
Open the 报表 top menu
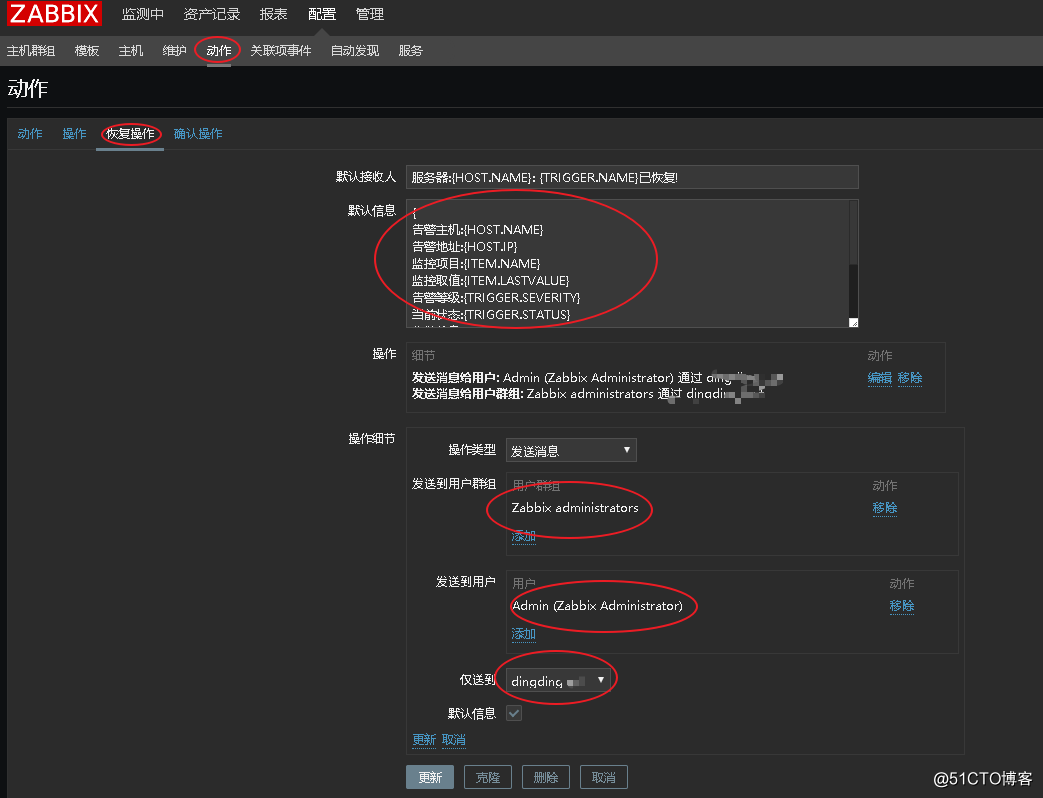click(273, 14)
